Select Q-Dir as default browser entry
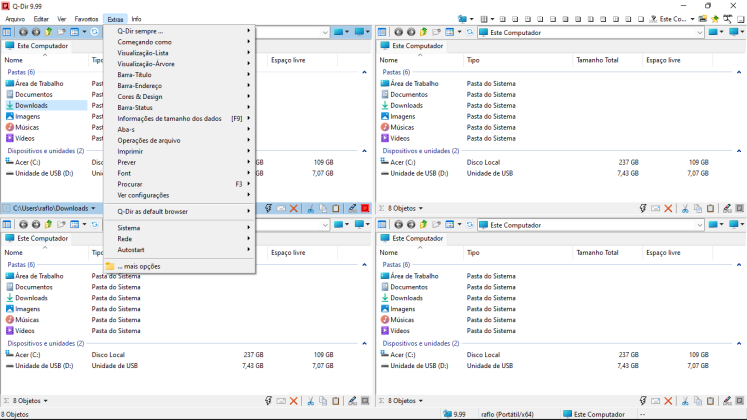The image size is (747, 420). click(180, 211)
